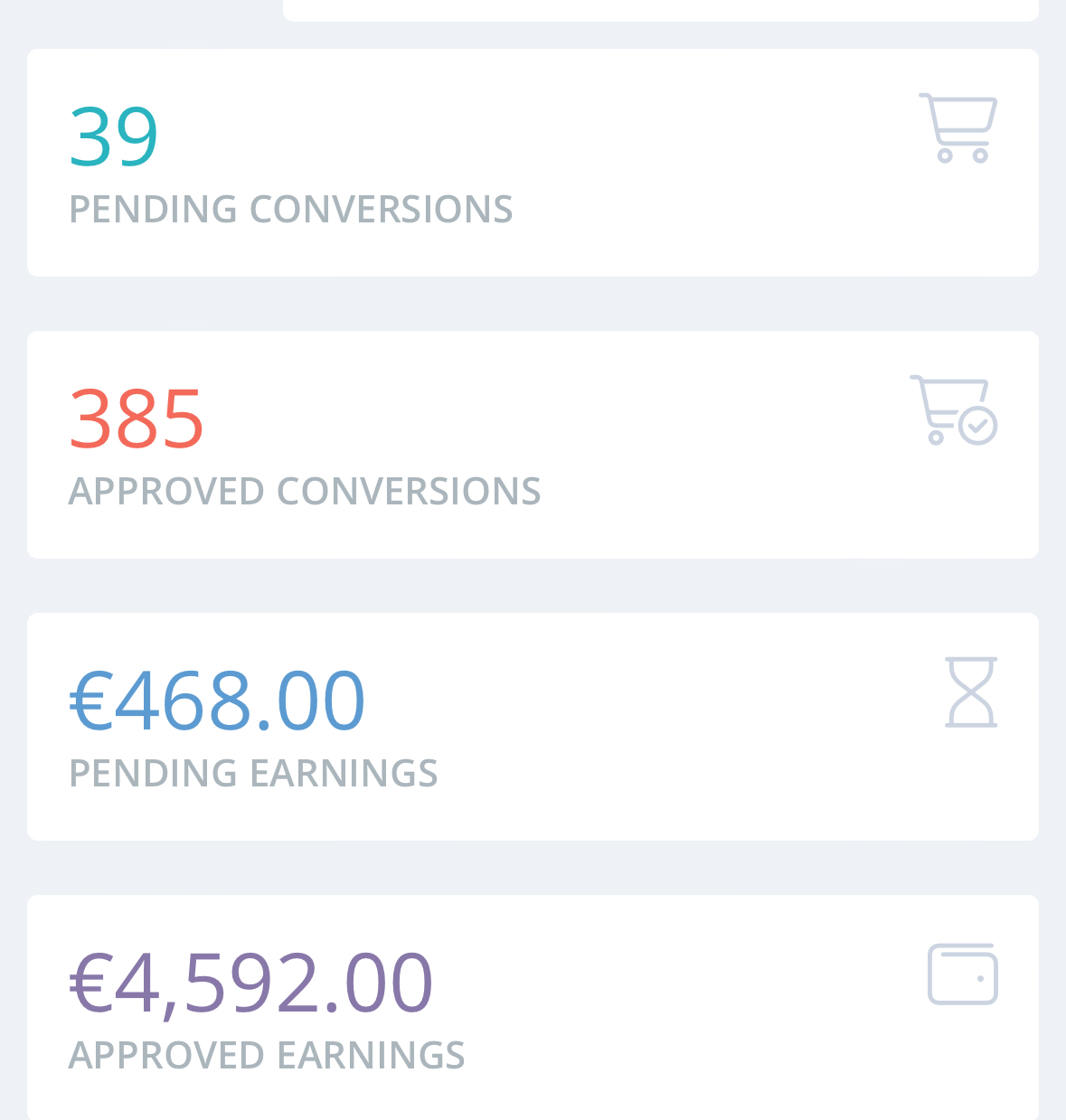Click the euro sign in approved earnings

pos(90,983)
